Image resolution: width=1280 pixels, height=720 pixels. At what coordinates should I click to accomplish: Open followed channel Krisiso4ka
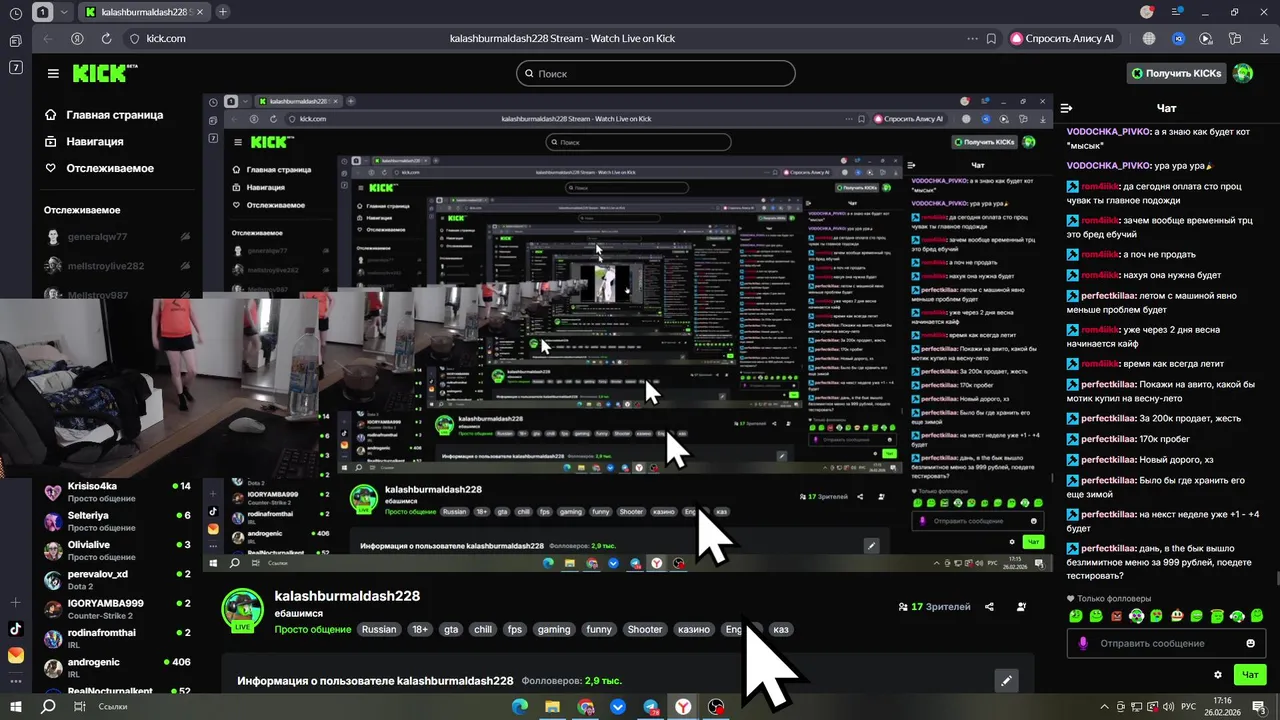click(118, 492)
